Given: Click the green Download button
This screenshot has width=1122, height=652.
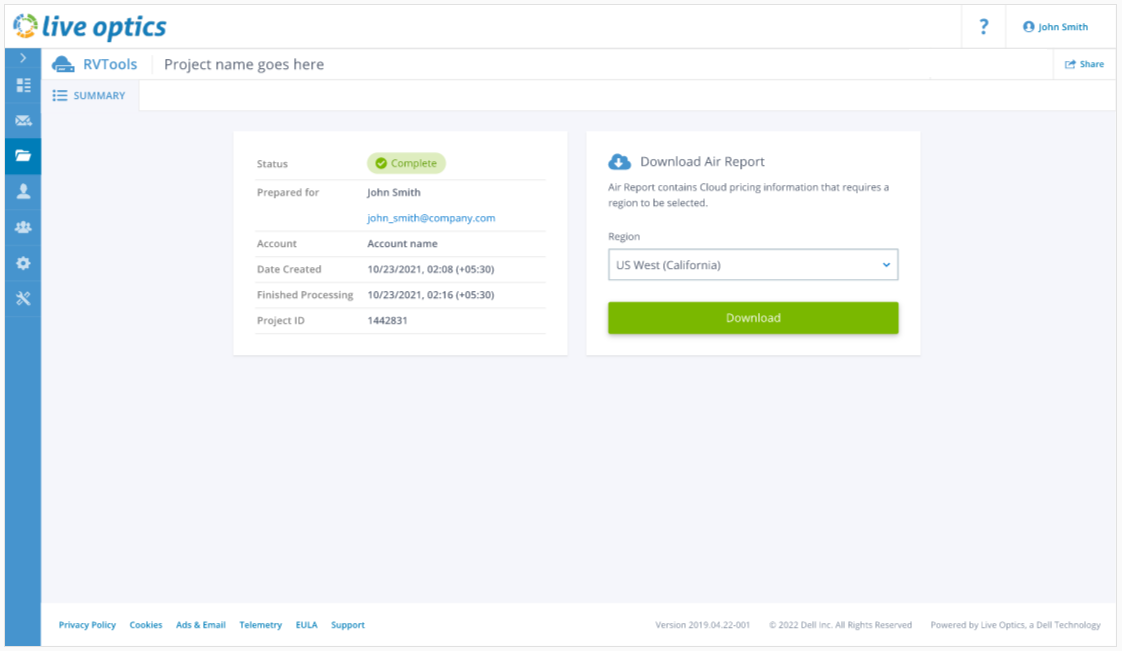Looking at the screenshot, I should (x=753, y=318).
